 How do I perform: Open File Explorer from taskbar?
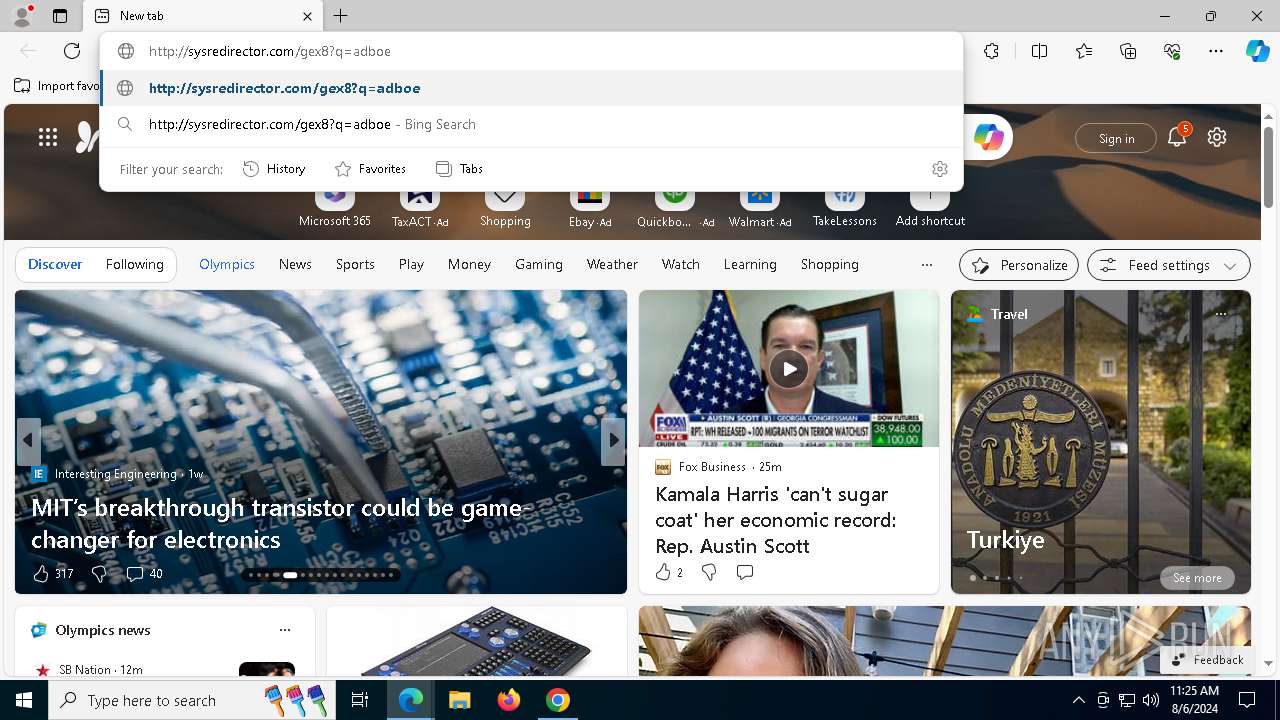tap(460, 700)
